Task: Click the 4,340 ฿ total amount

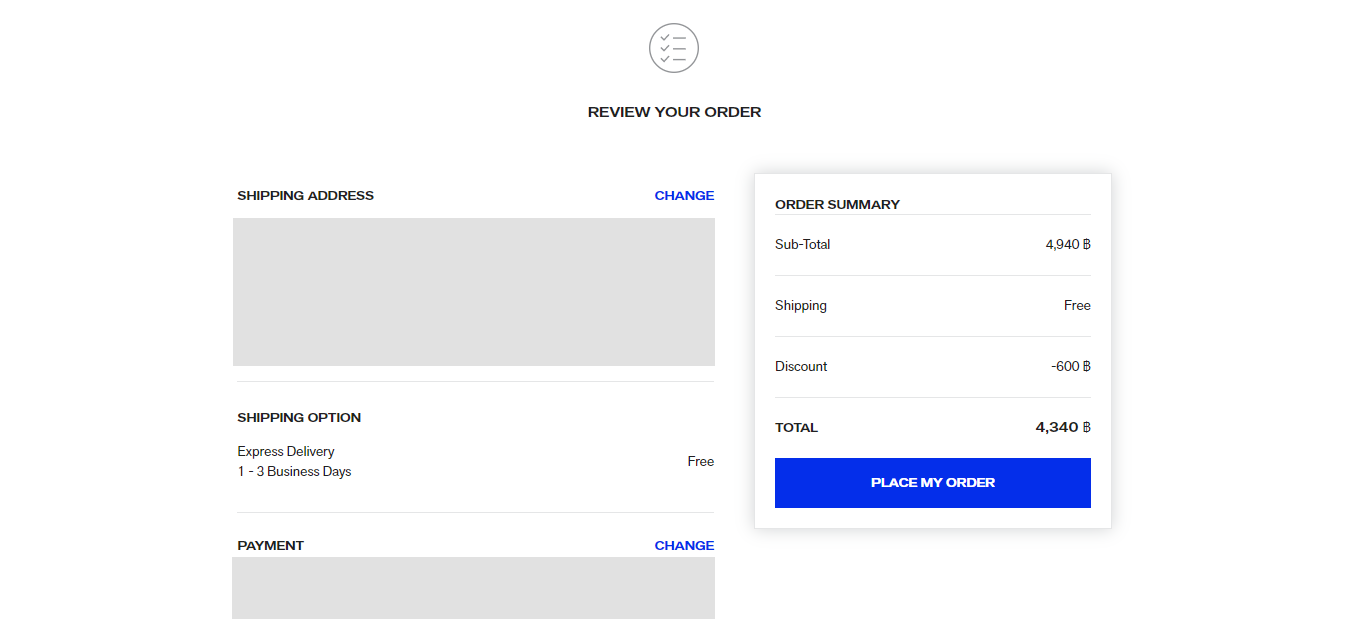Action: [1063, 428]
